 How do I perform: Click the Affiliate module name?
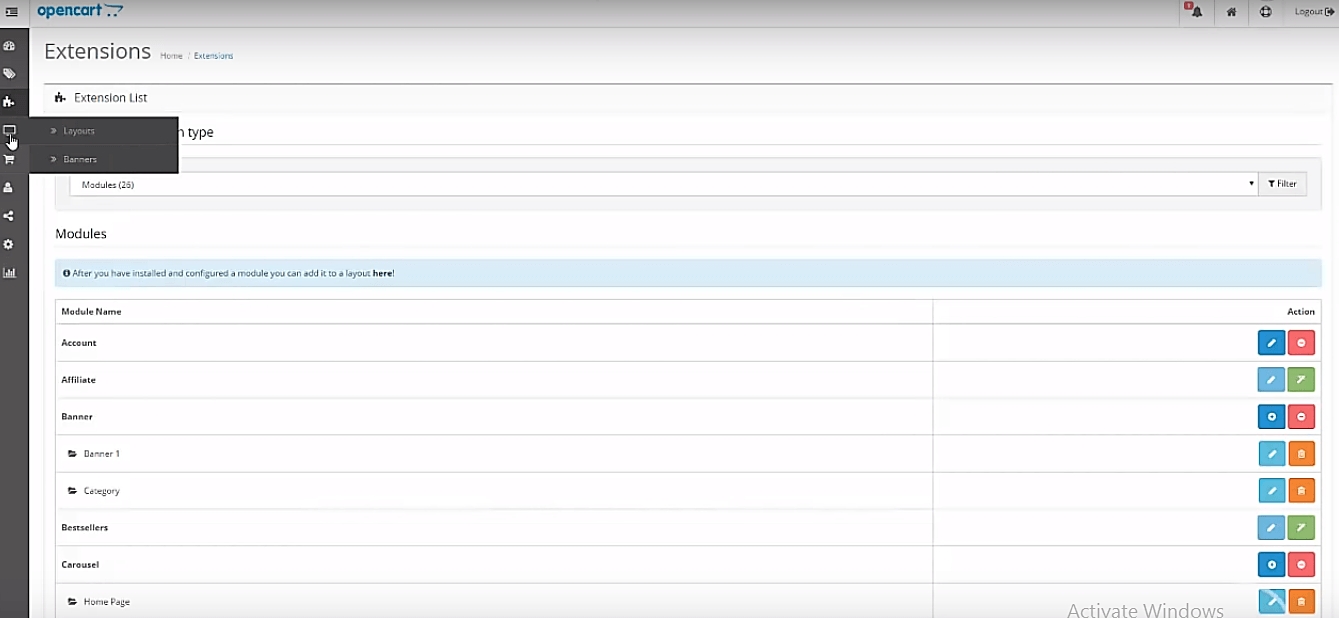pyautogui.click(x=78, y=380)
